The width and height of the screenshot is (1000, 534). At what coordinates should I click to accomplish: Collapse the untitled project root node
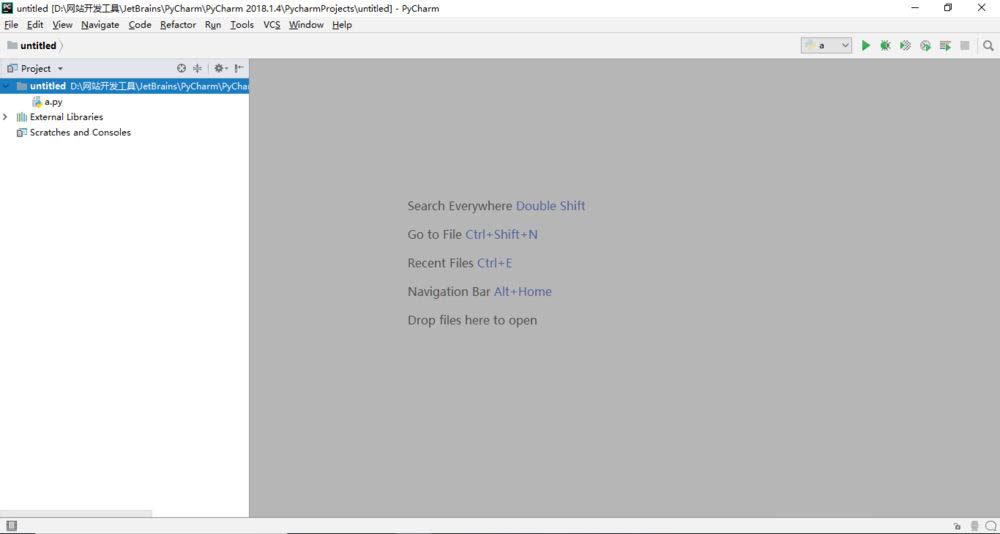[x=6, y=85]
